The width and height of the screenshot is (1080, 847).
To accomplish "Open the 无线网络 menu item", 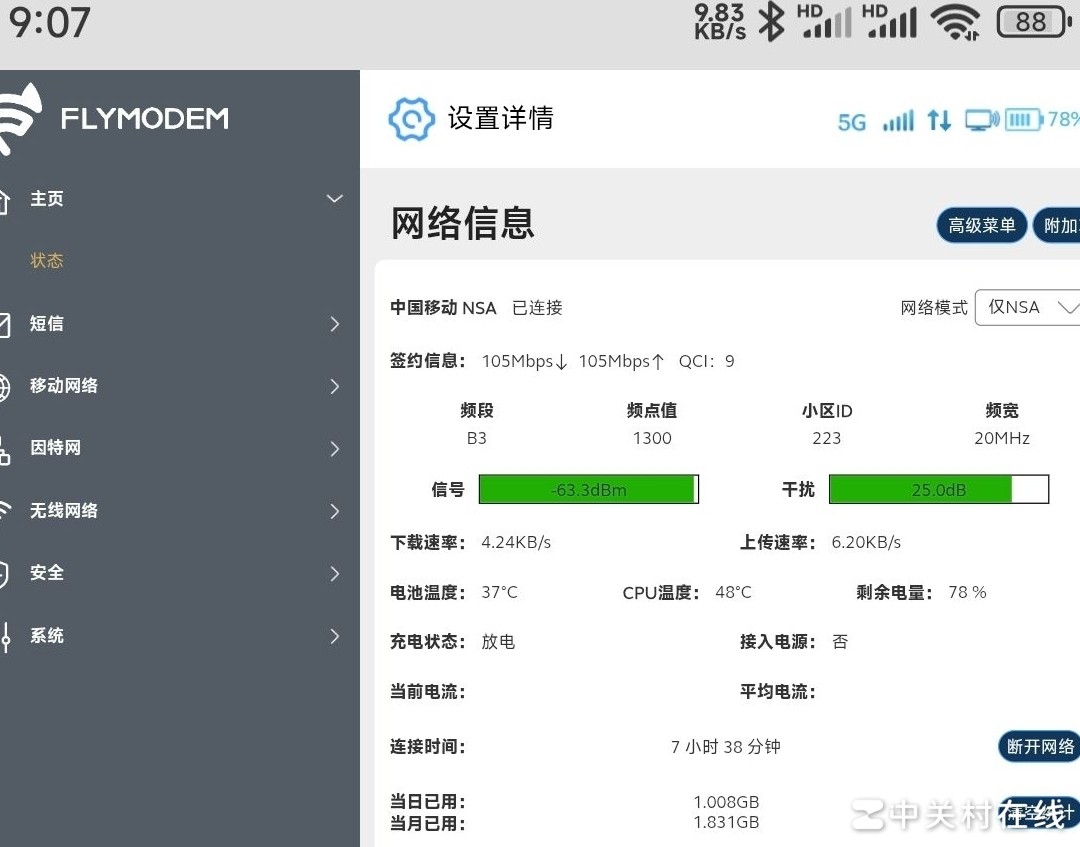I will click(x=64, y=511).
